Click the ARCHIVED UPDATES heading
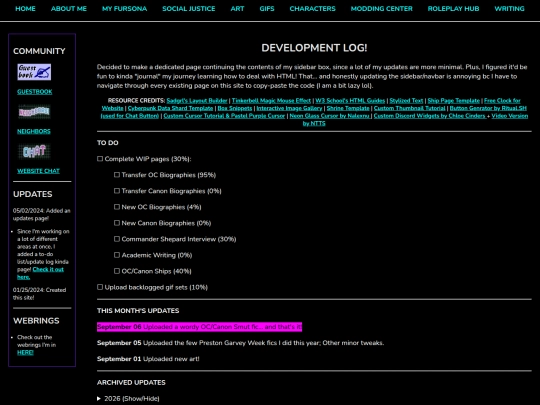Image resolution: width=540 pixels, height=405 pixels. coord(131,383)
